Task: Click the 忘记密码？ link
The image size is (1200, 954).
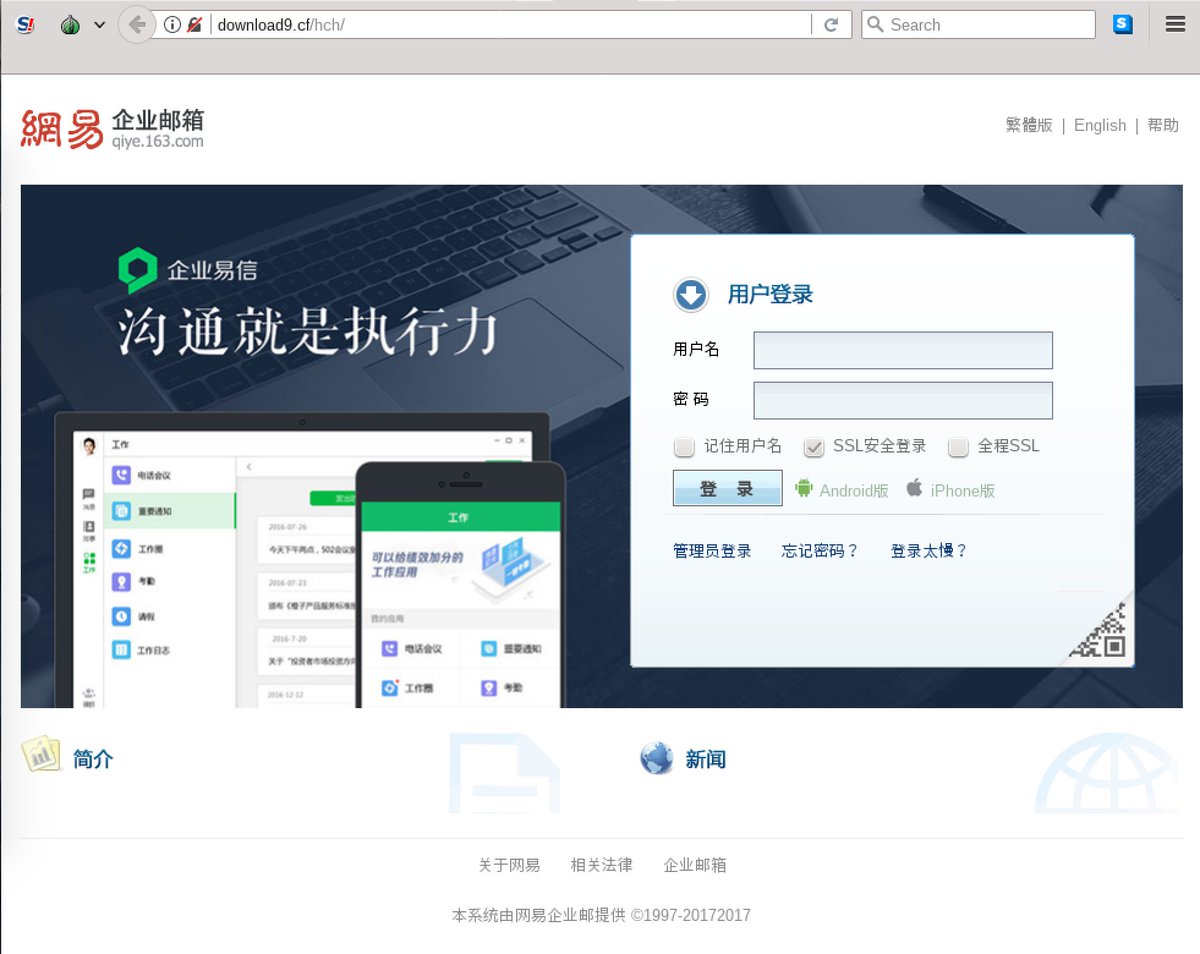Action: pyautogui.click(x=820, y=551)
